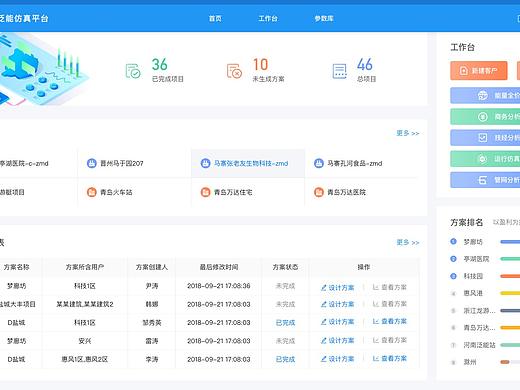Sort by 方案名称 column header

pyautogui.click(x=16, y=267)
